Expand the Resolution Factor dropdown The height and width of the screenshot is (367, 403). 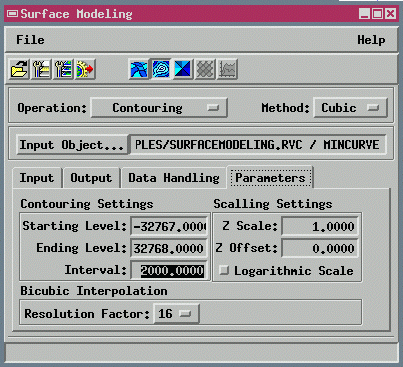coord(176,314)
